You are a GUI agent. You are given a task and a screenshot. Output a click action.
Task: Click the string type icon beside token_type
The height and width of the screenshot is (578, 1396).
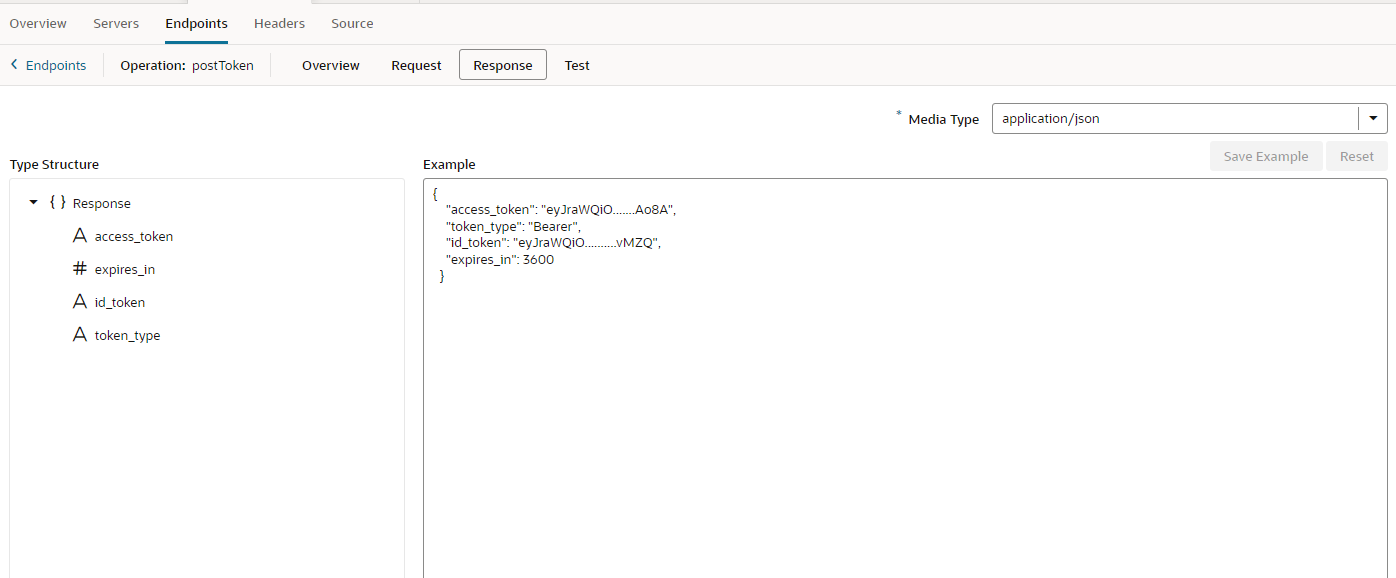[80, 335]
